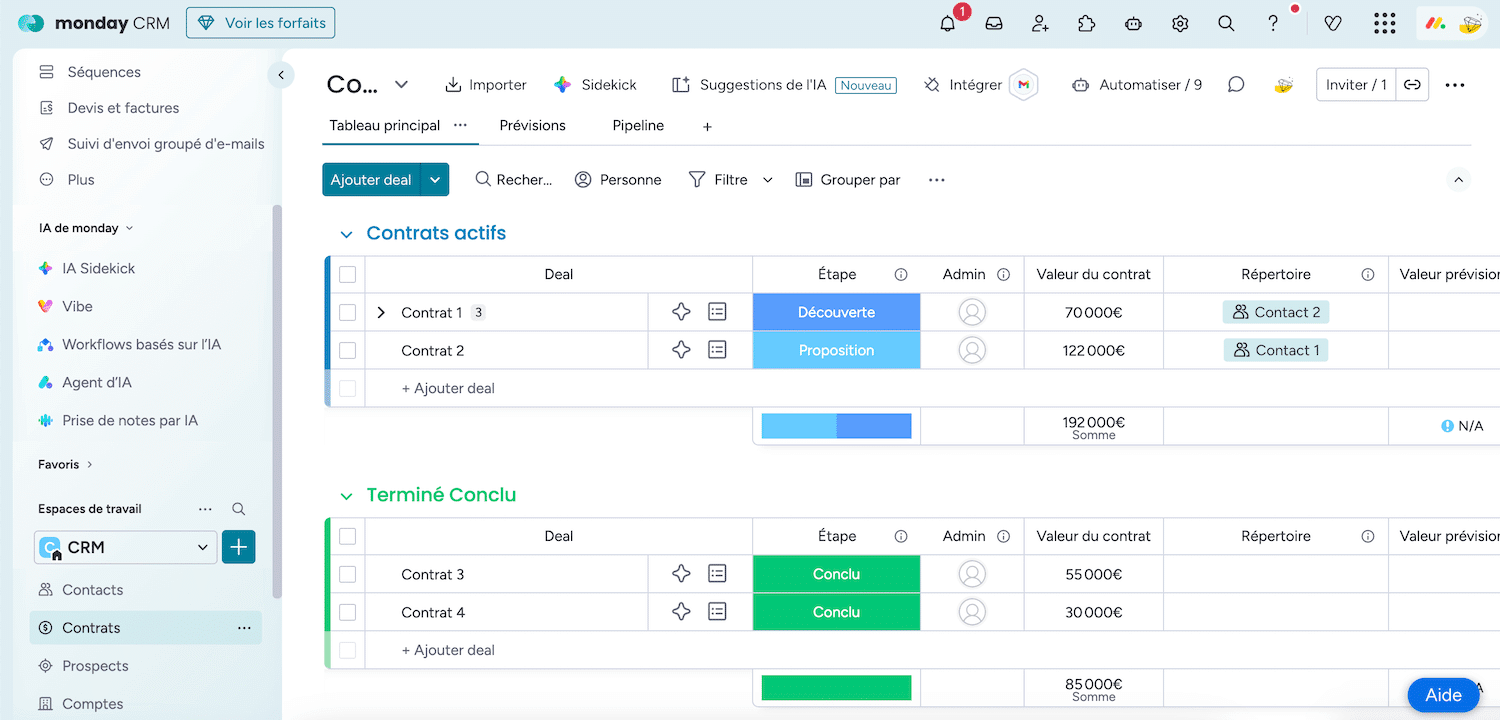Screen dimensions: 1500x720
Task: Check the box for Contrat 1
Action: point(347,312)
